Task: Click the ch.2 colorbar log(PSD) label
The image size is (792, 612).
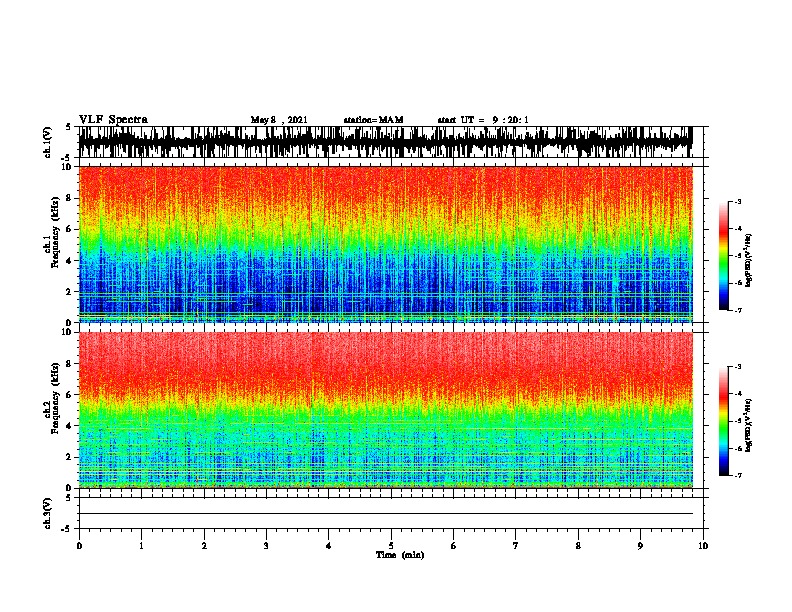Action: pyautogui.click(x=749, y=425)
